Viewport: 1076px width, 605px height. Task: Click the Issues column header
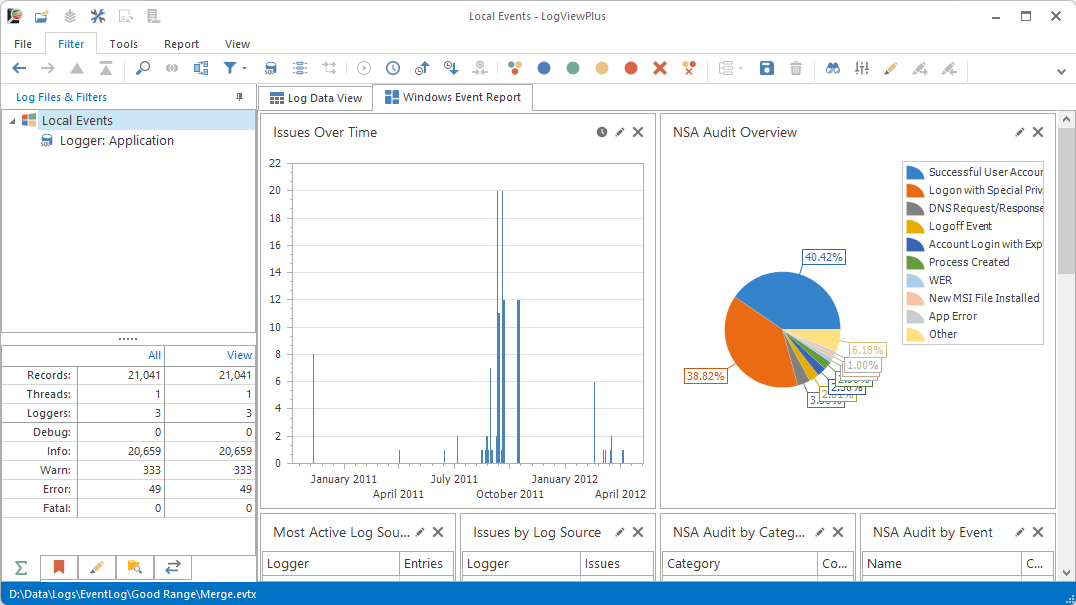click(x=616, y=564)
